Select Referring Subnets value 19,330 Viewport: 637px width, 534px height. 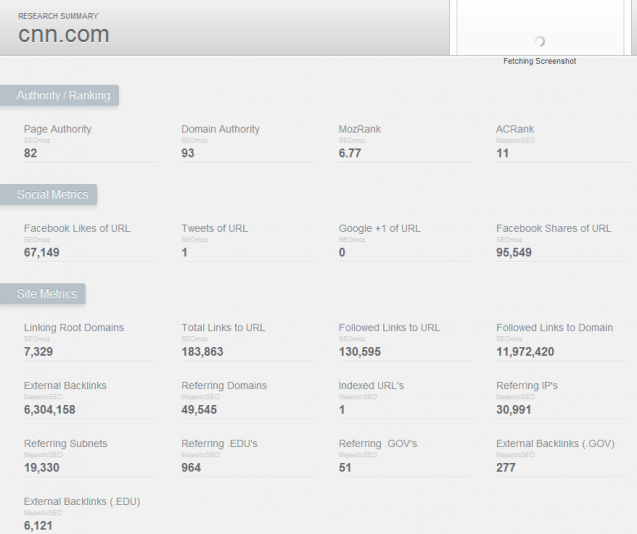41,468
